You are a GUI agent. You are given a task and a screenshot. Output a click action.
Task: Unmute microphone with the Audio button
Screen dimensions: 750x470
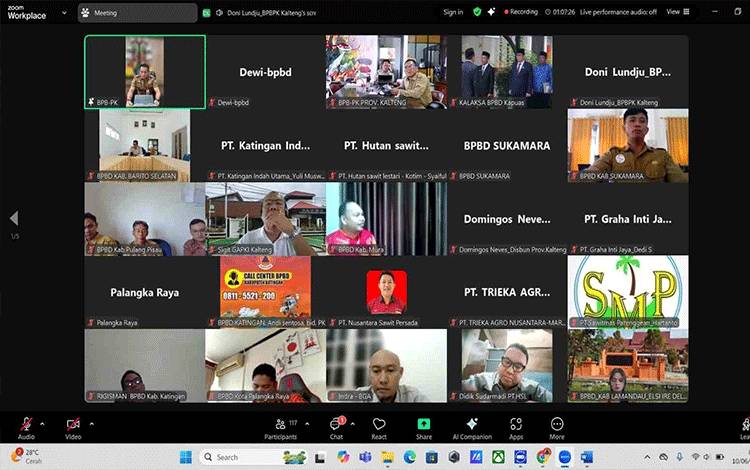tap(26, 427)
